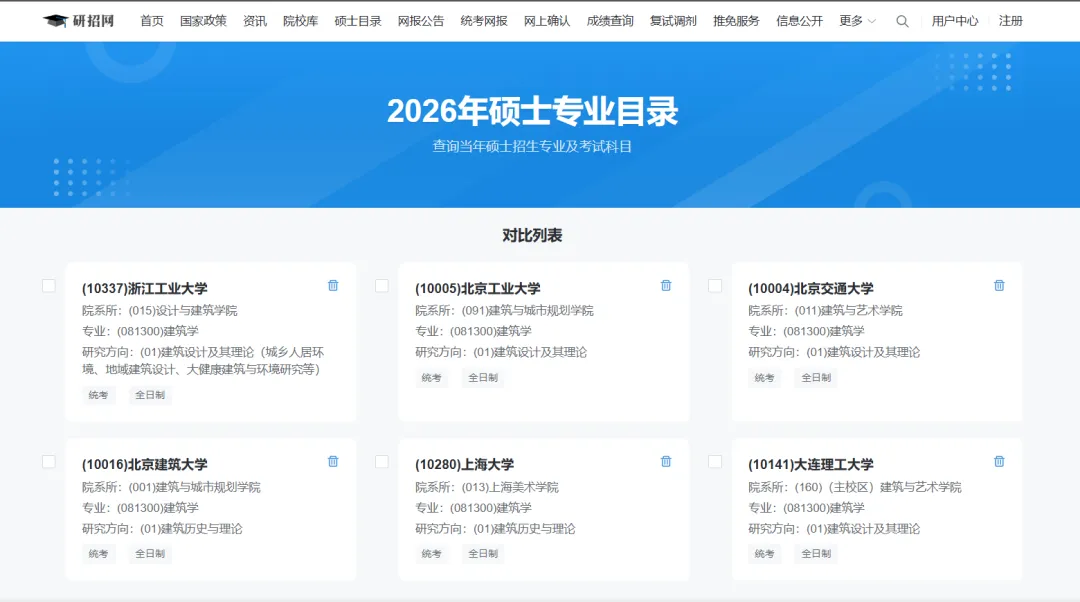The image size is (1080, 602).
Task: Click the 2026年硕士专业目录 banner title
Action: tap(532, 112)
